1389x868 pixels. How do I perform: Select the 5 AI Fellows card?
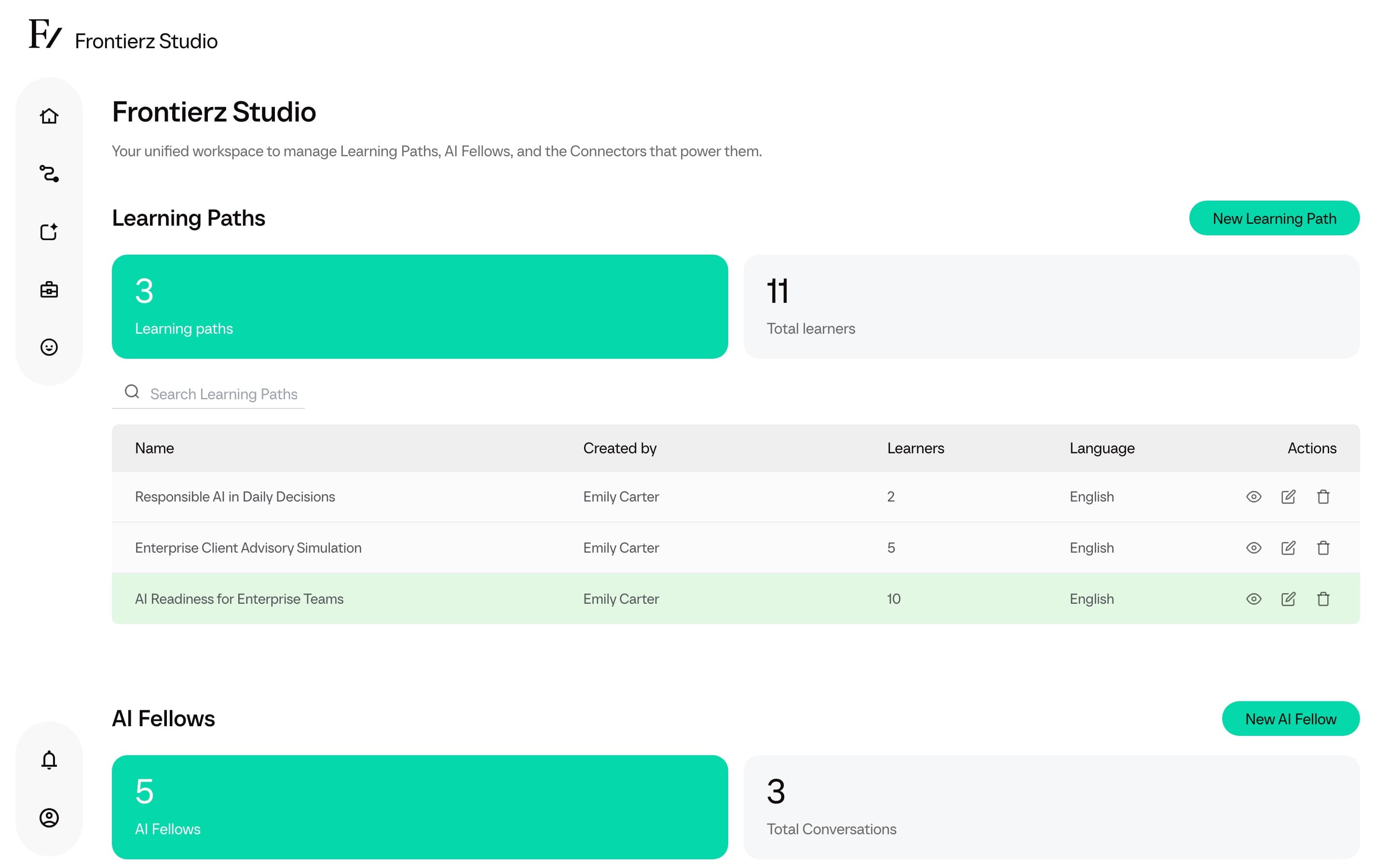[x=420, y=807]
